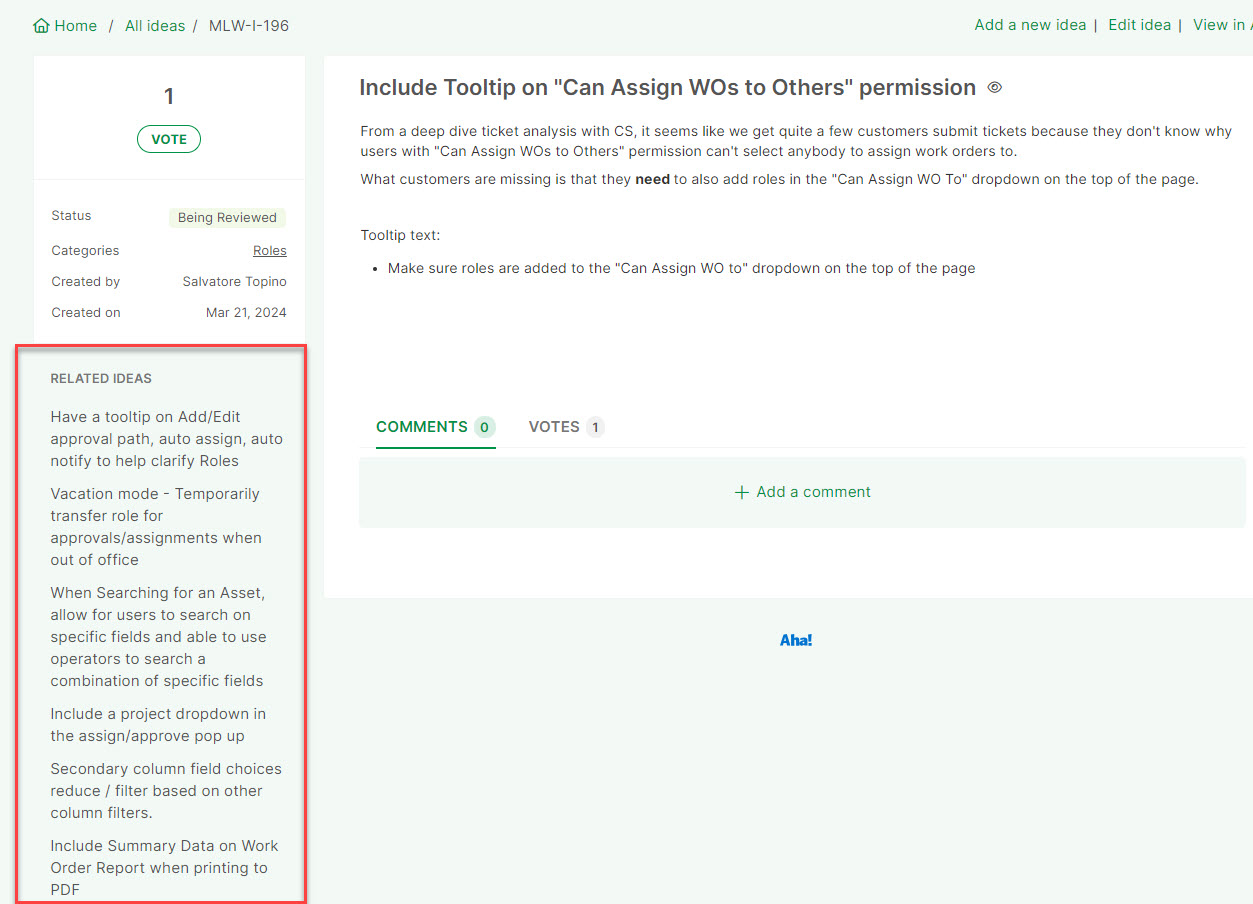
Task: Click the Created by label
Action: [85, 282]
